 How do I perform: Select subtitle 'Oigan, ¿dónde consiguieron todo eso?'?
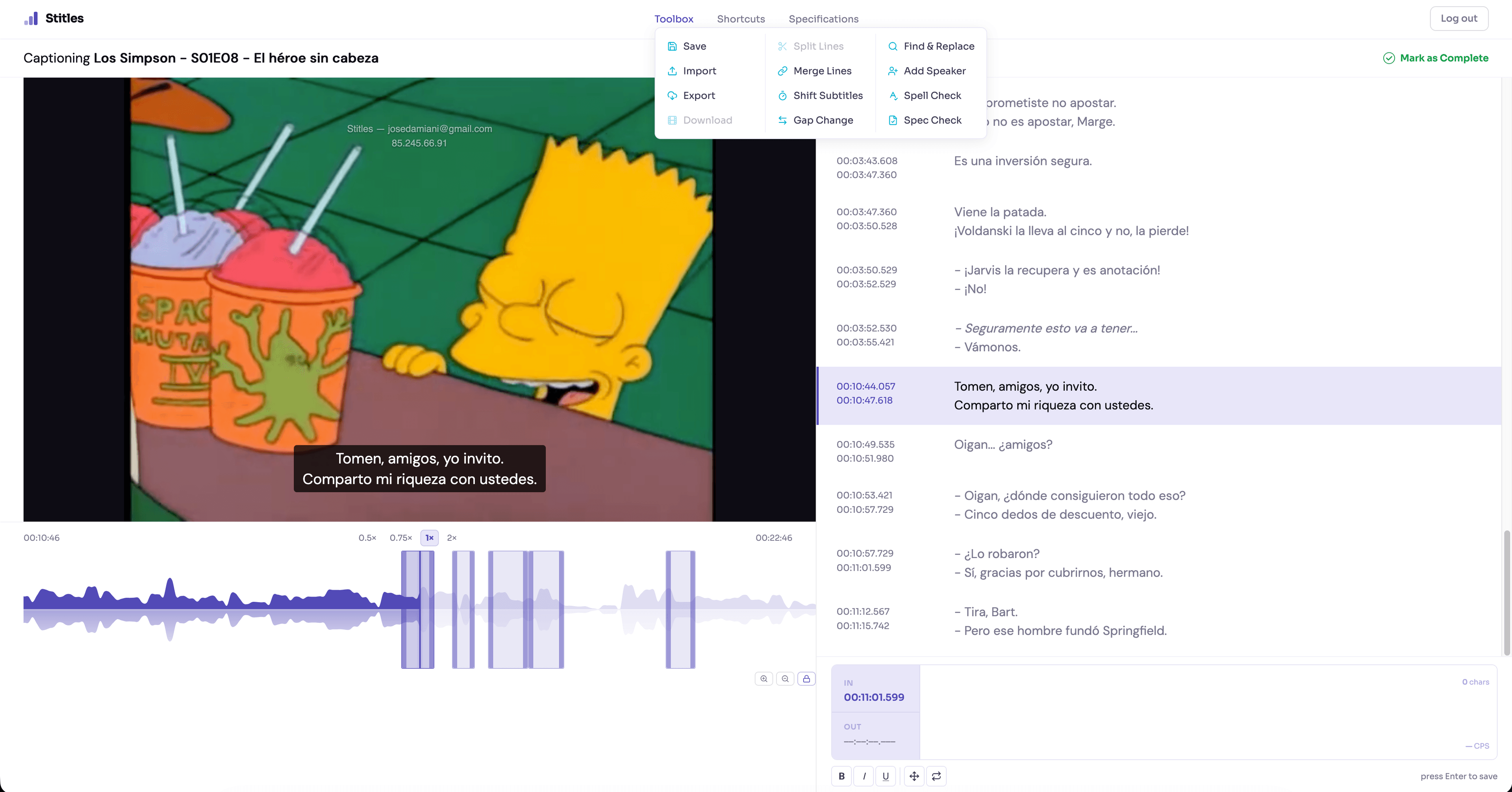[x=1159, y=506]
